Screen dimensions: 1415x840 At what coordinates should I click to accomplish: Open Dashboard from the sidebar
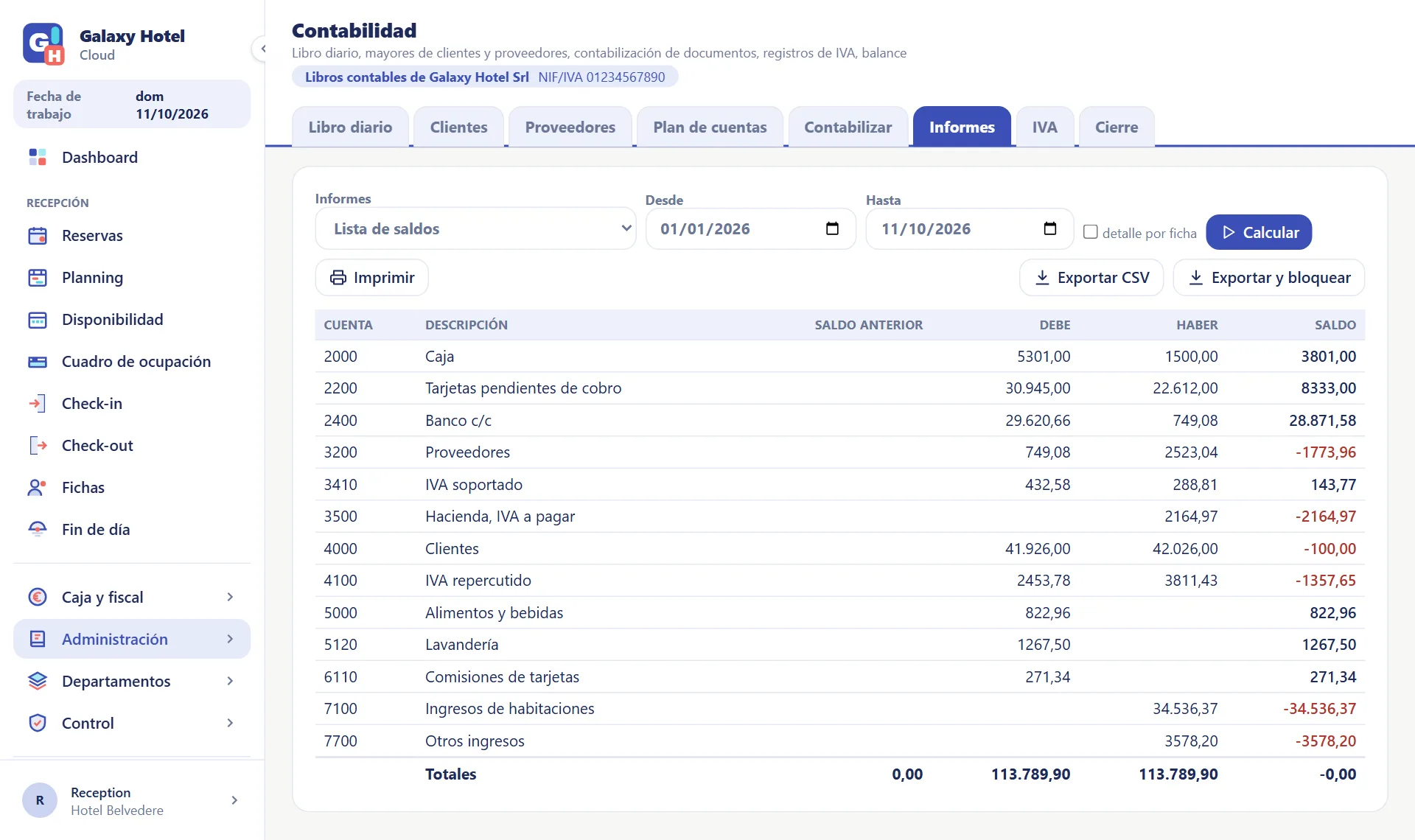(132, 157)
